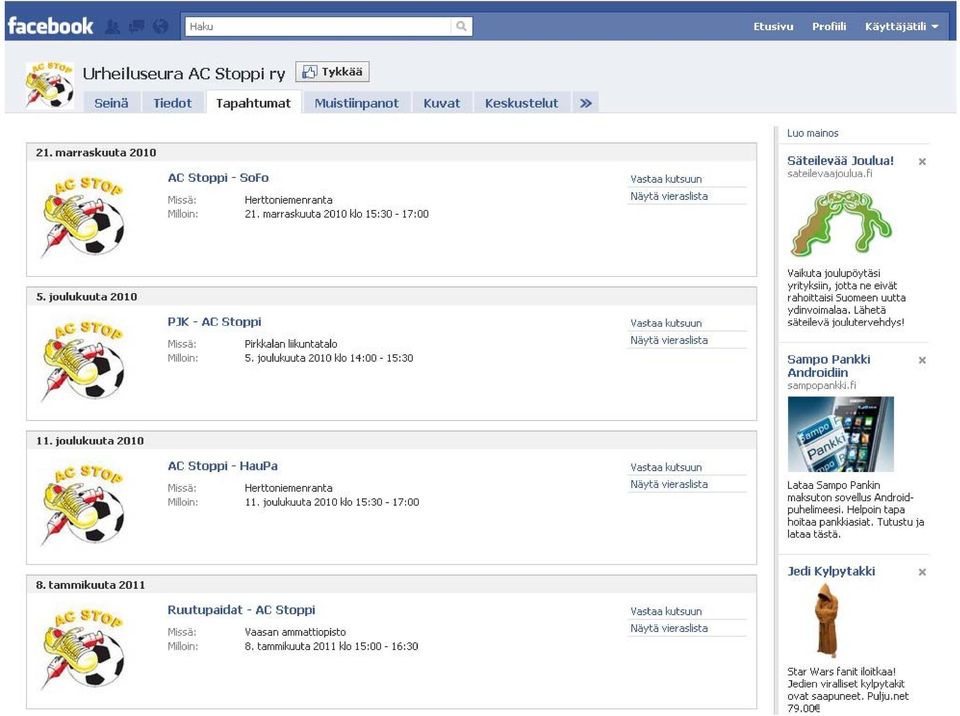Click the 21. marraskuuta 2010 date header
Screen dimensions: 960x716
pyautogui.click(x=96, y=152)
